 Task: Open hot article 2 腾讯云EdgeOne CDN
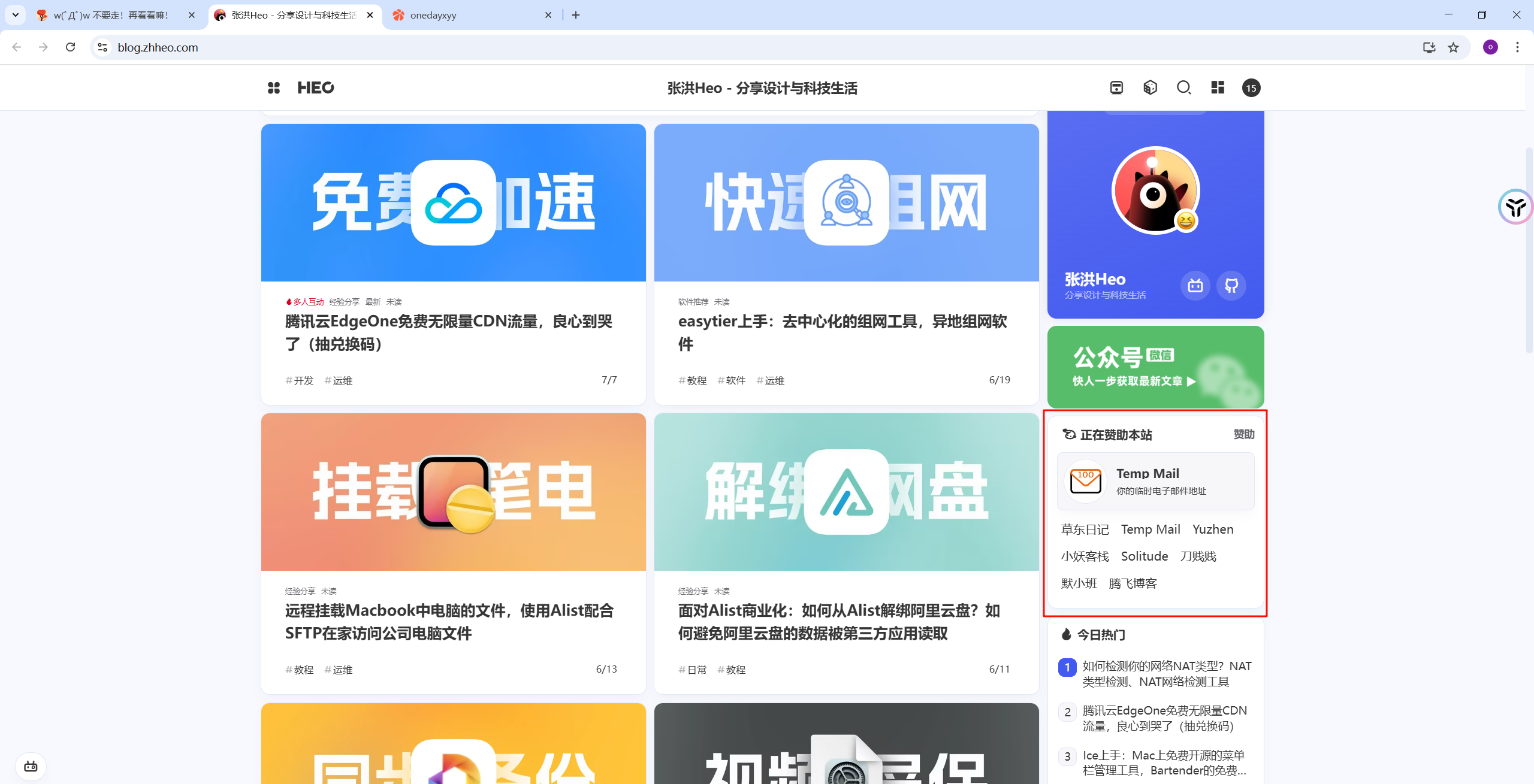pyautogui.click(x=1155, y=718)
